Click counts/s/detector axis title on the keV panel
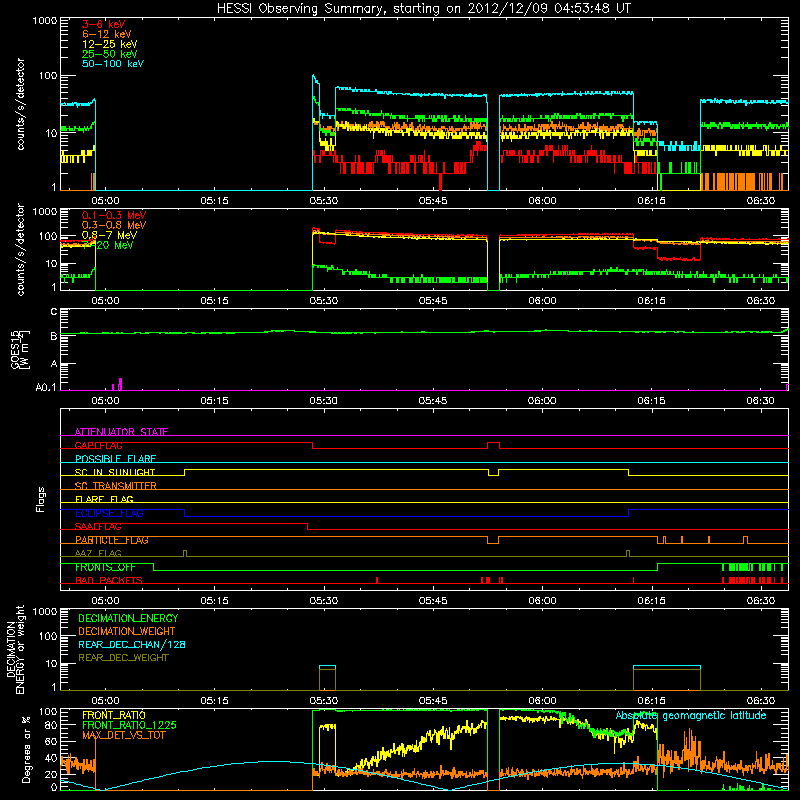The height and width of the screenshot is (800, 800). (x=20, y=104)
